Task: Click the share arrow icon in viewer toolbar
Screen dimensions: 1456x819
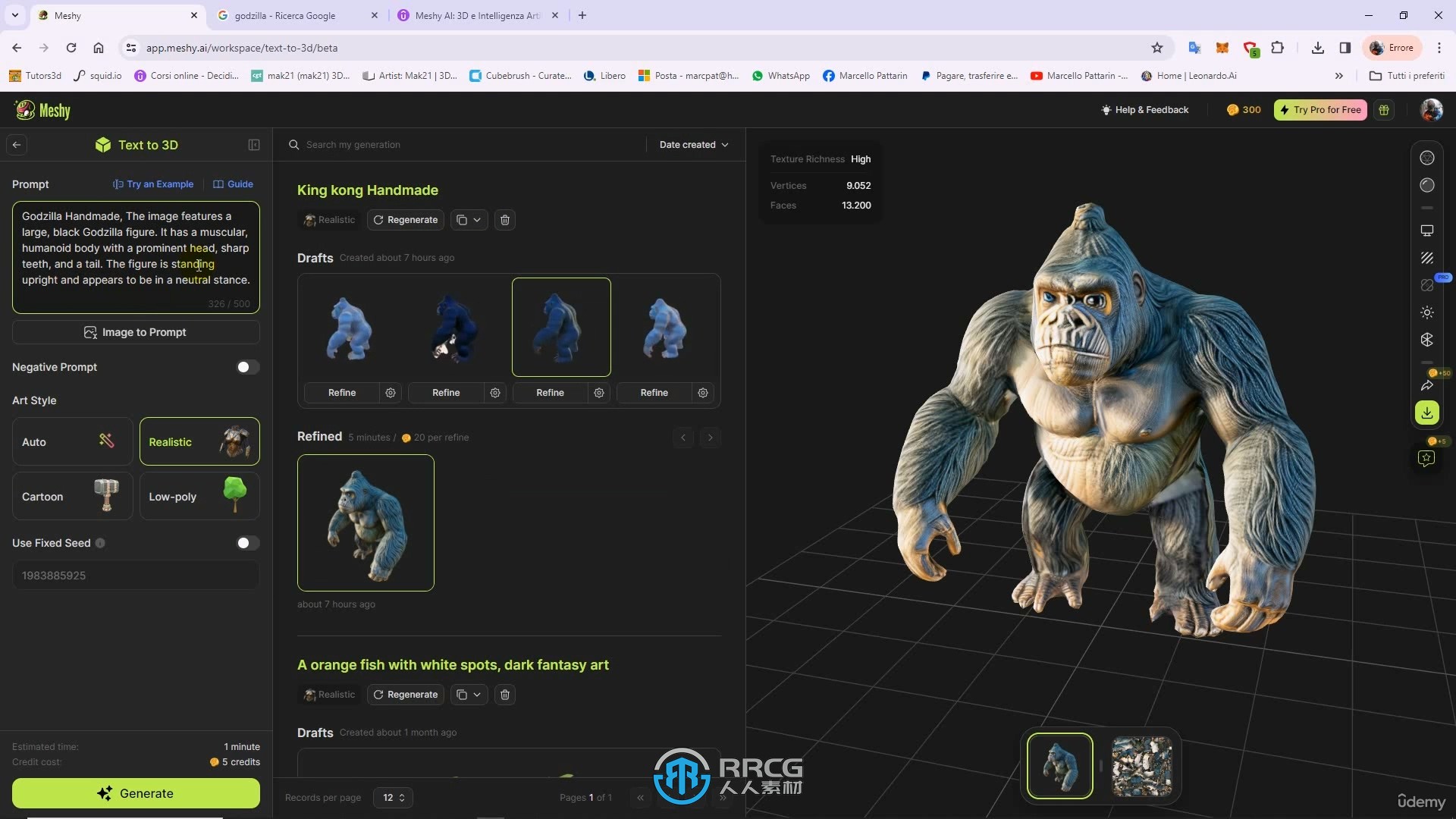Action: pos(1427,385)
